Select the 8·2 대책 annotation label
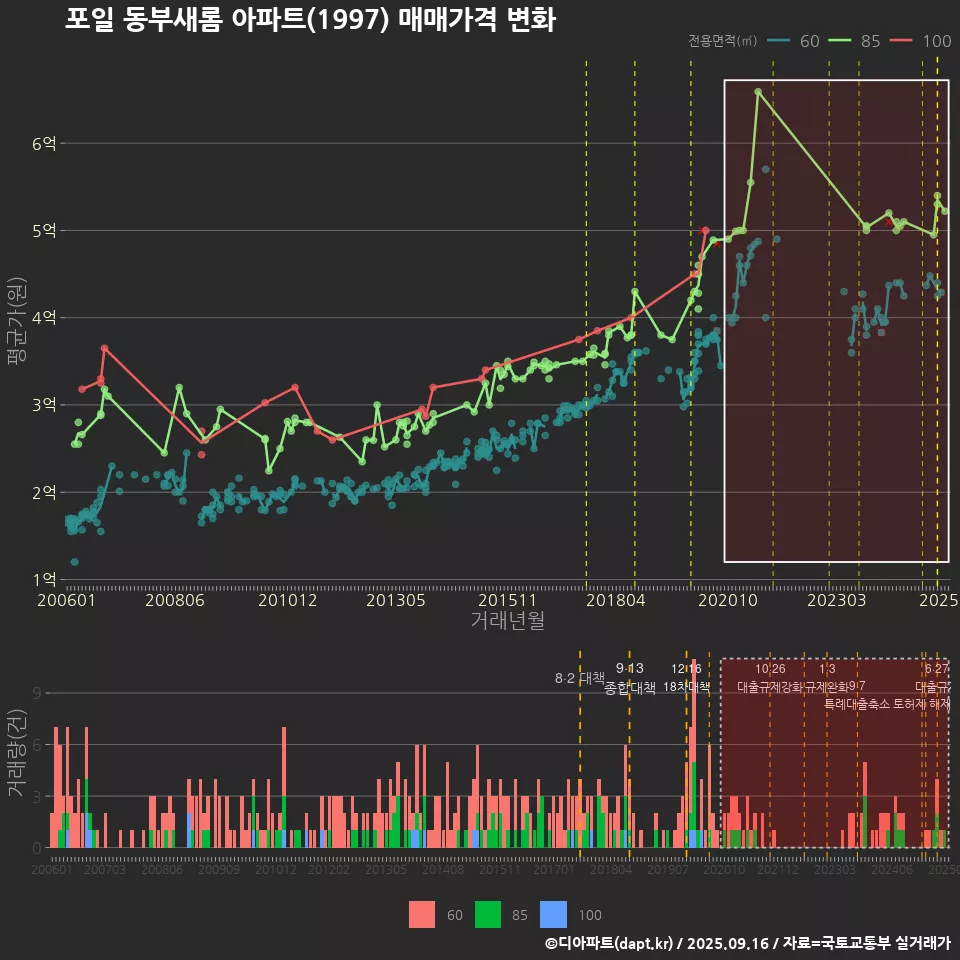 coord(586,678)
